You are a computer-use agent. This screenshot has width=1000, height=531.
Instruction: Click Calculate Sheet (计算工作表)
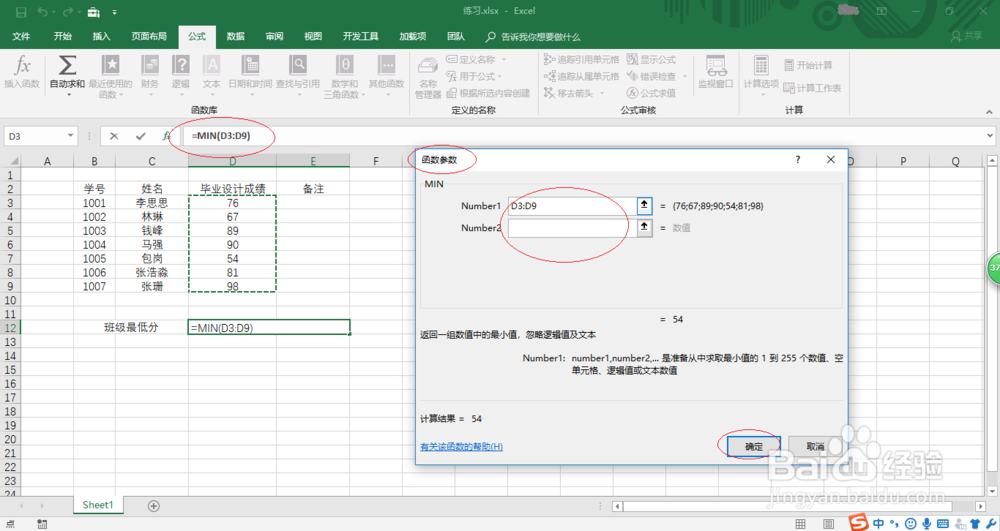coord(812,88)
